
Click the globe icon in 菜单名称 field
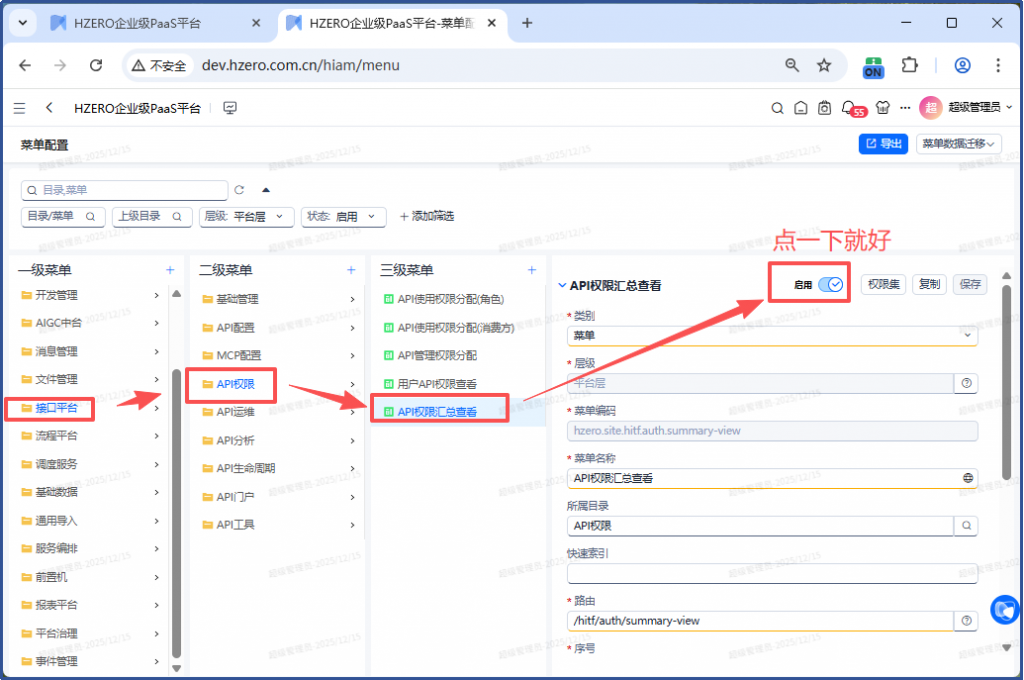(967, 478)
